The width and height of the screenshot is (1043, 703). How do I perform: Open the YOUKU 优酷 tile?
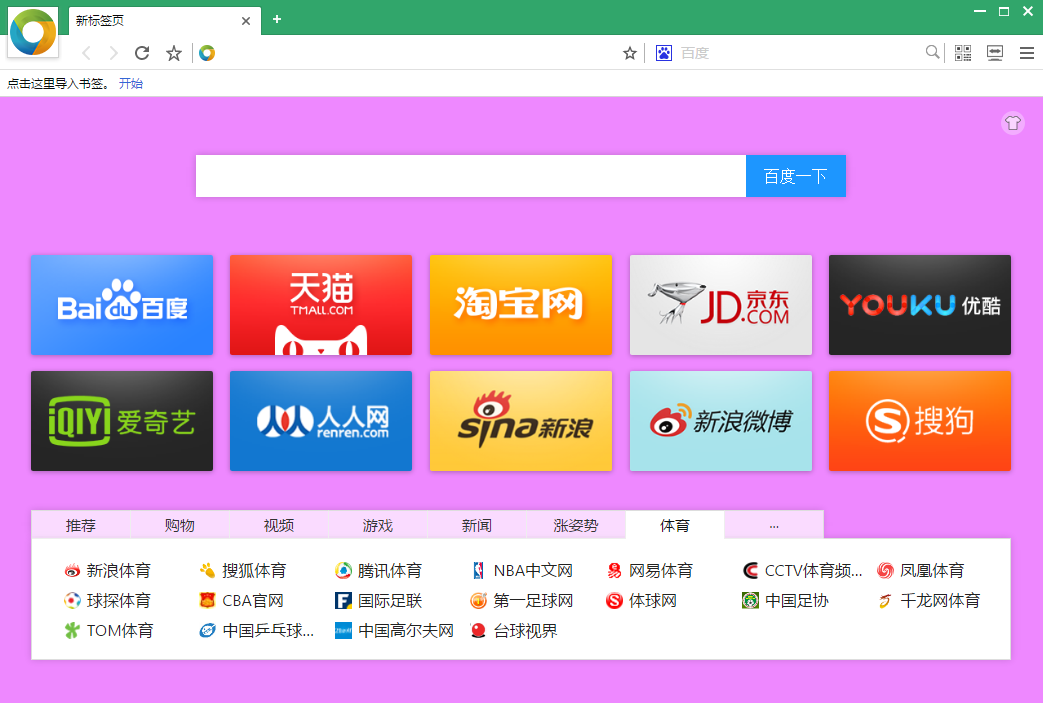[920, 305]
